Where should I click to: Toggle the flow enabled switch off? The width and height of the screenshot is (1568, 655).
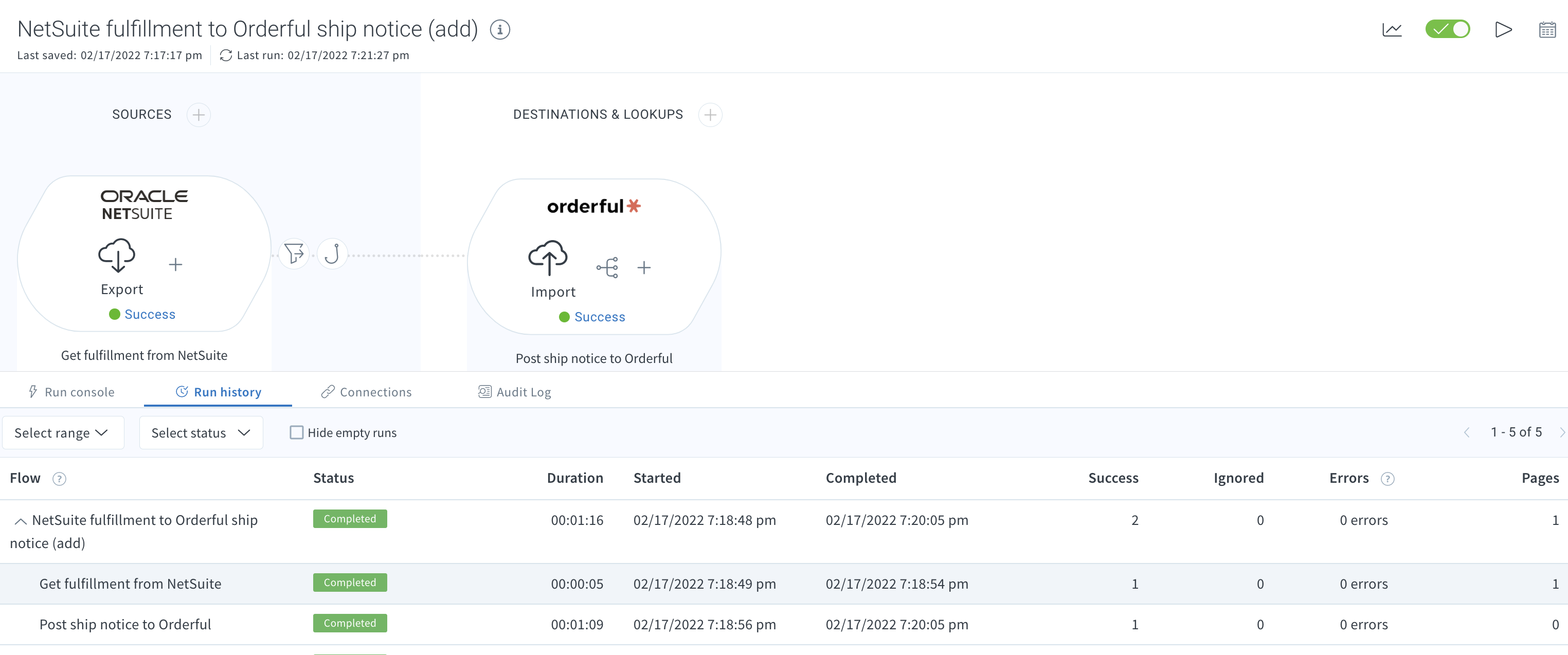(x=1448, y=29)
